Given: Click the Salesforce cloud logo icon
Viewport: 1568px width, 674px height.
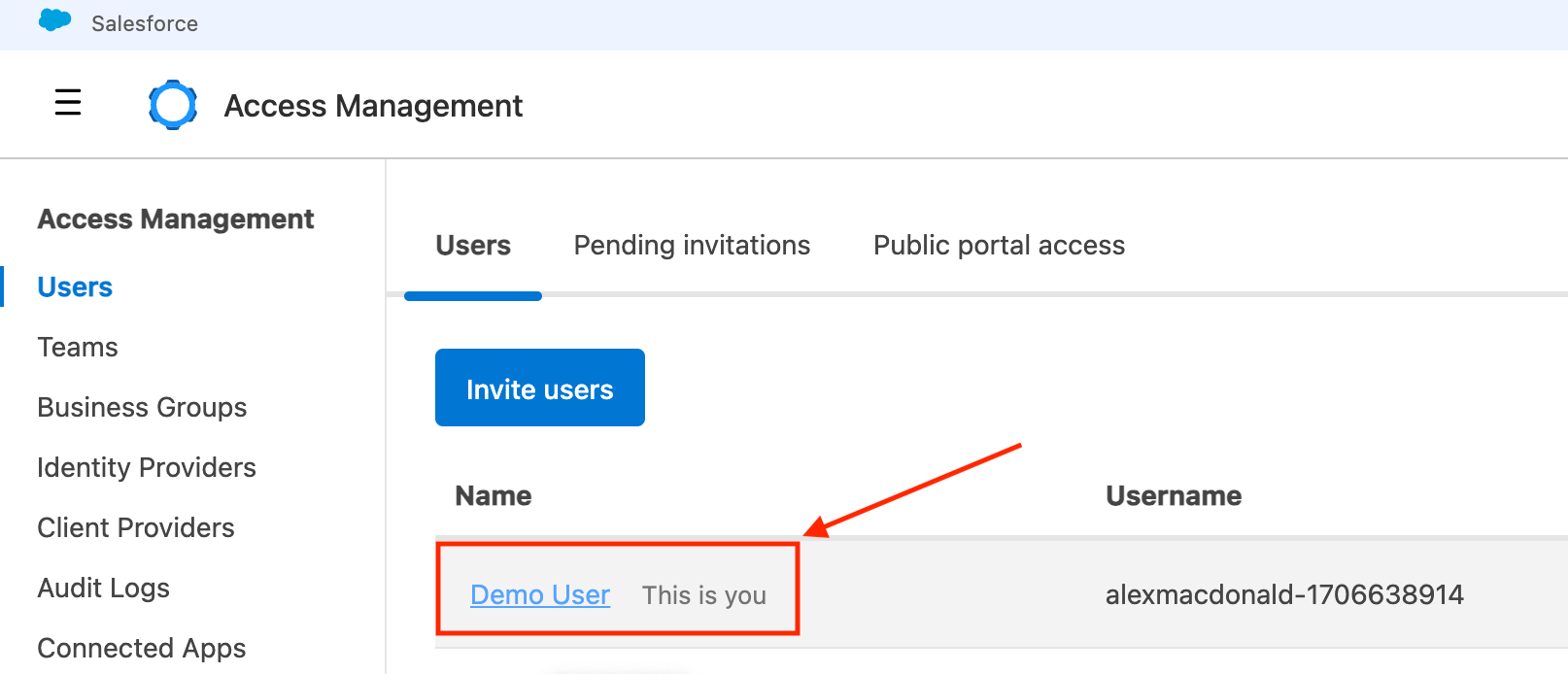Looking at the screenshot, I should (x=54, y=20).
